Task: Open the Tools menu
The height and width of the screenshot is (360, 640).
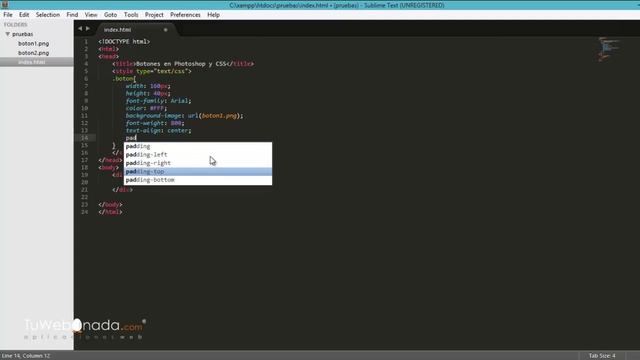Action: [x=131, y=15]
